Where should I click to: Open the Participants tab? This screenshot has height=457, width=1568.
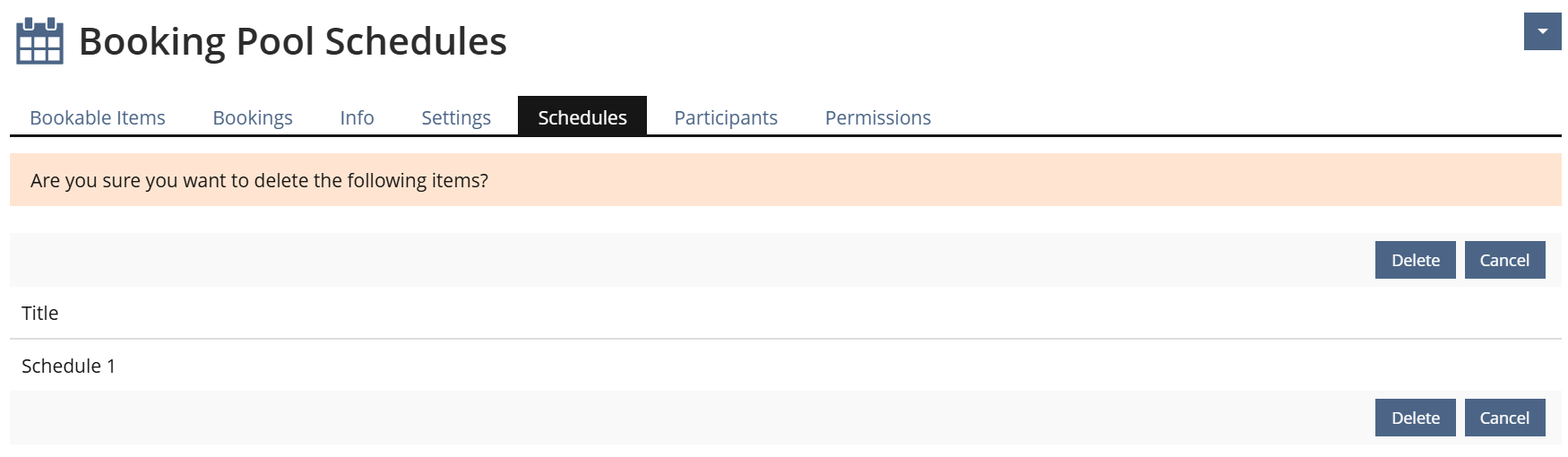[x=726, y=117]
